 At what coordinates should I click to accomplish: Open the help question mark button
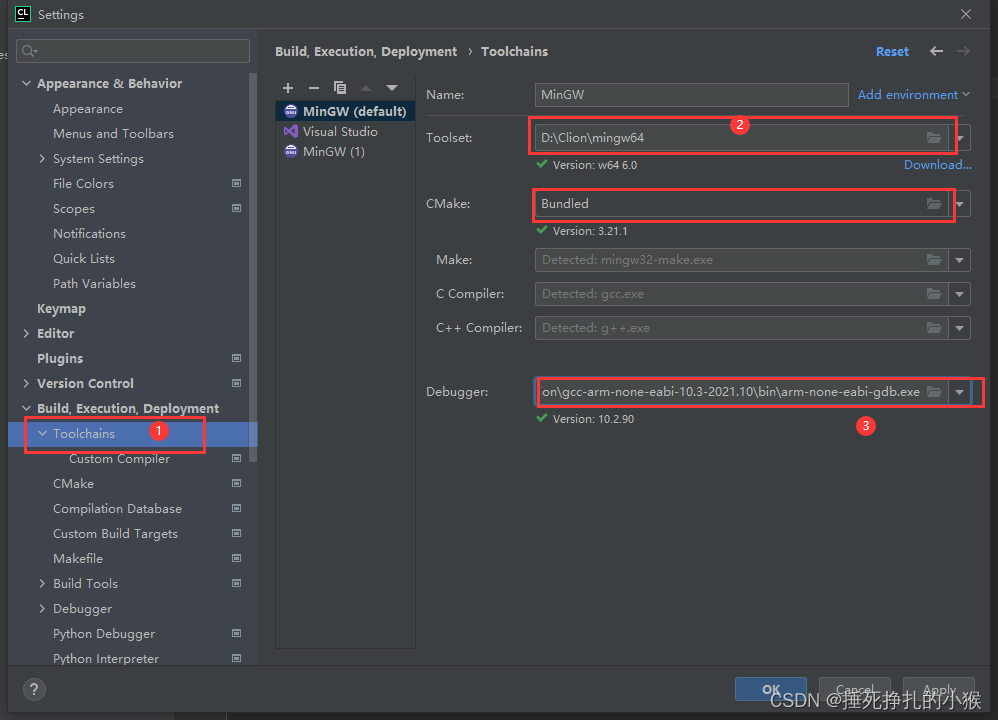tap(34, 689)
